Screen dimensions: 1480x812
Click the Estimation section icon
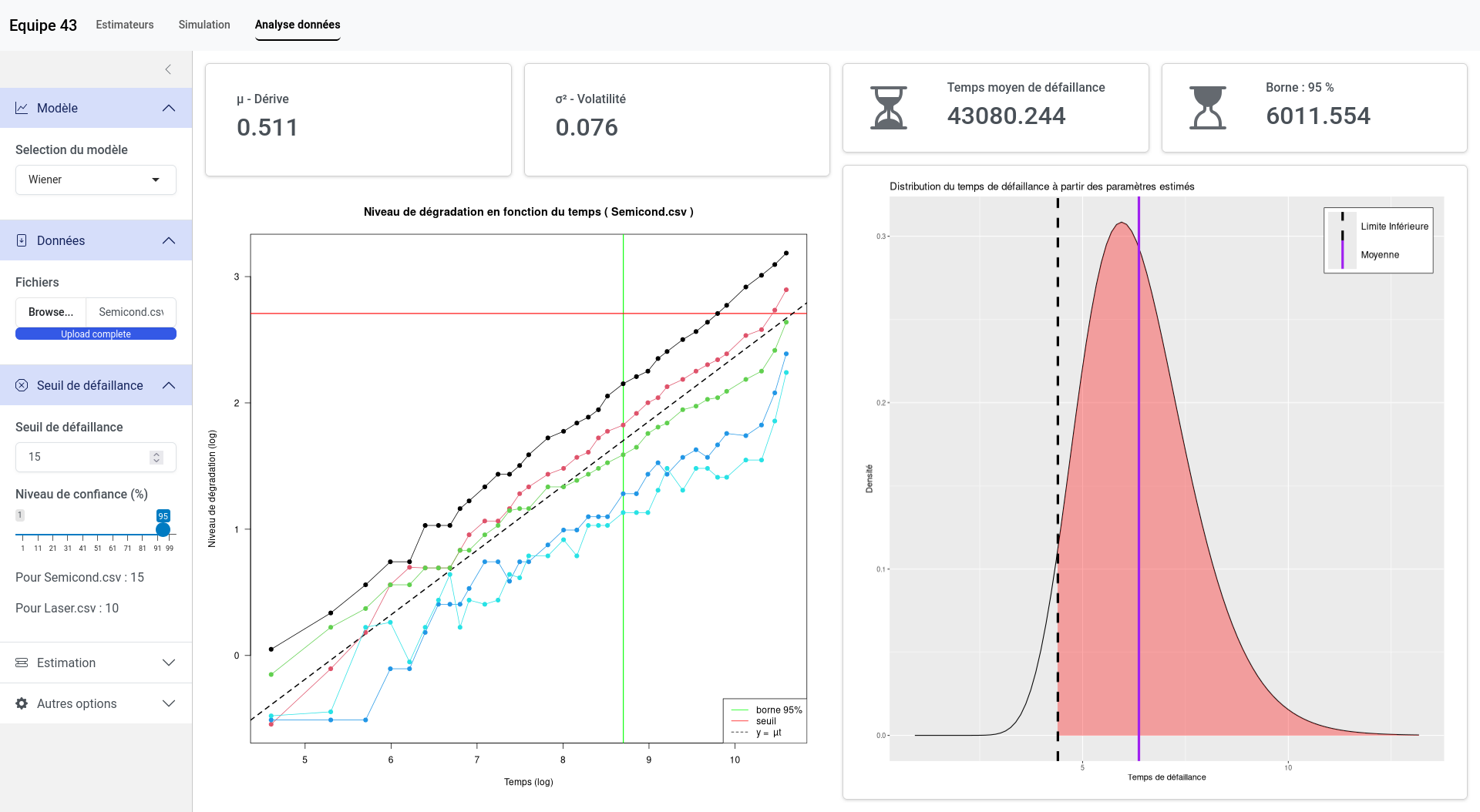pos(22,663)
